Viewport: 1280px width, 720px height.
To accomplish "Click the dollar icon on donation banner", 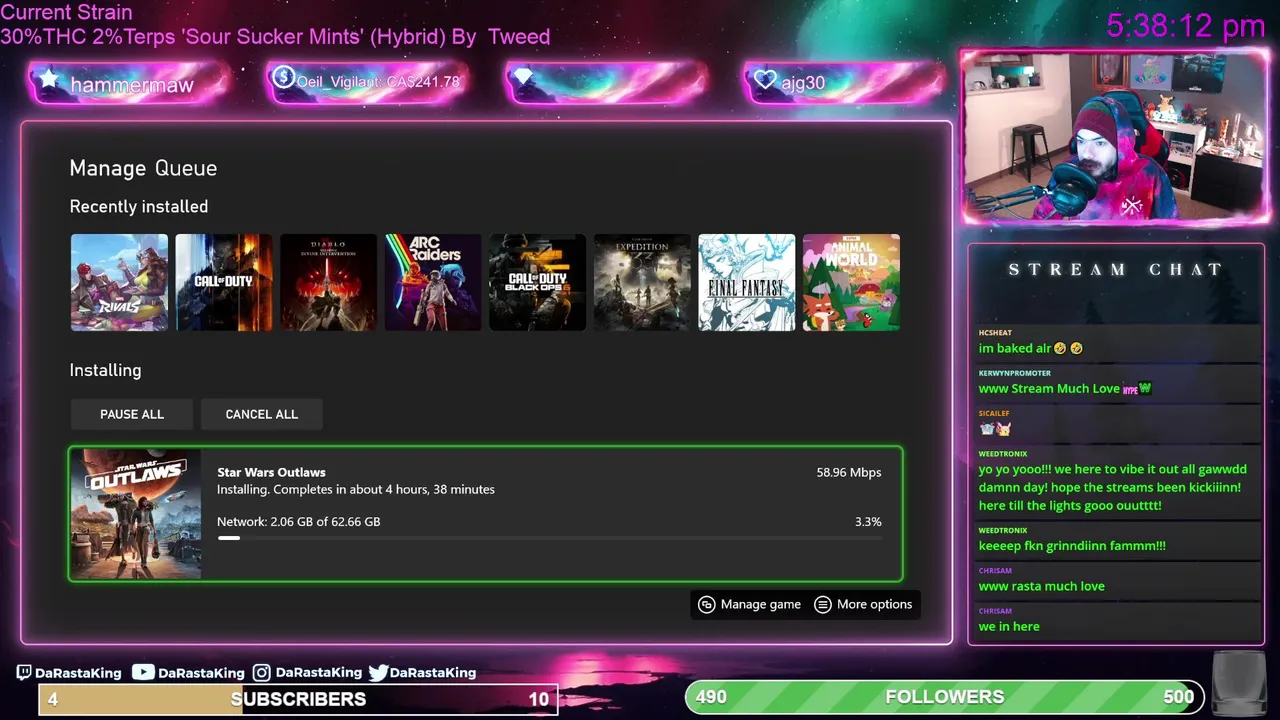I will click(283, 78).
